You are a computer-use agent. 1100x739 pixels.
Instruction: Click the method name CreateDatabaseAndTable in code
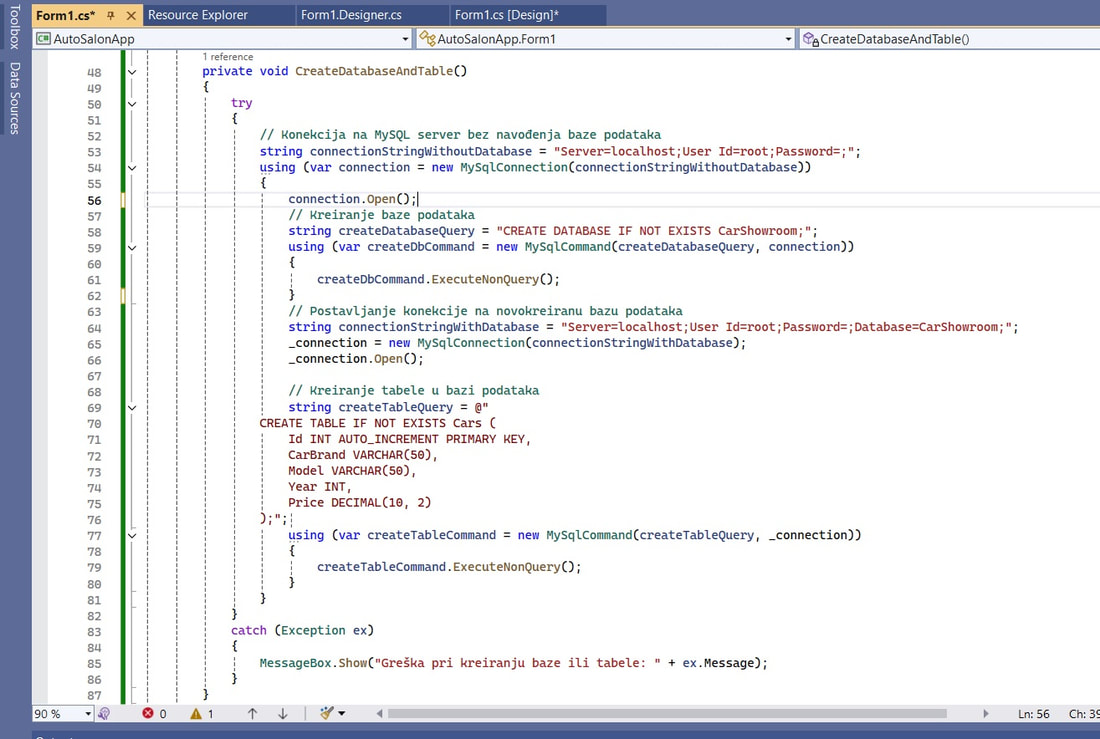click(x=374, y=71)
